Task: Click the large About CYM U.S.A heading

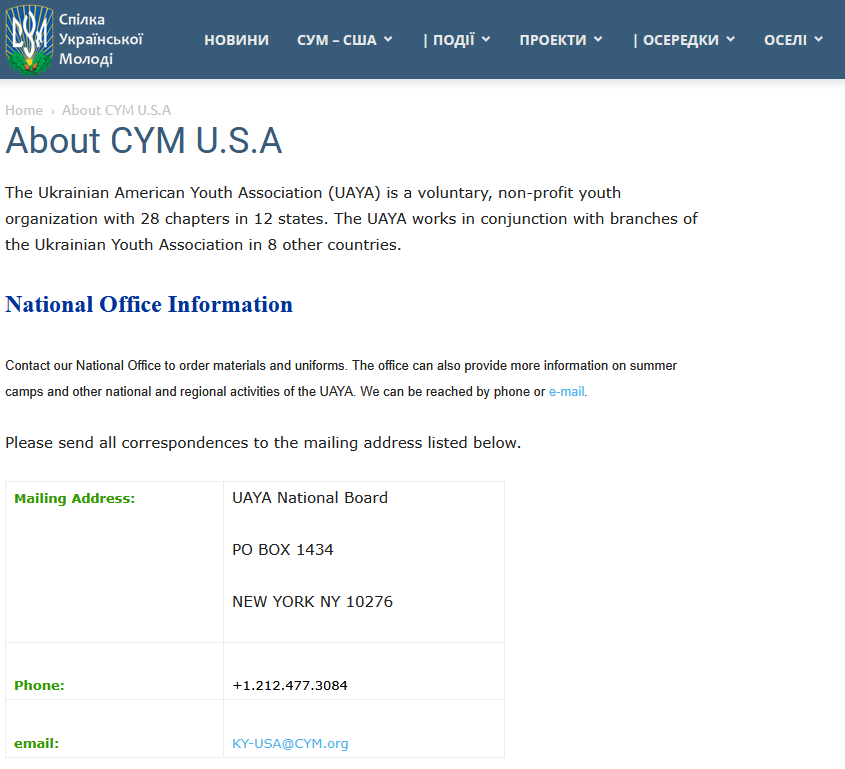Action: (144, 141)
